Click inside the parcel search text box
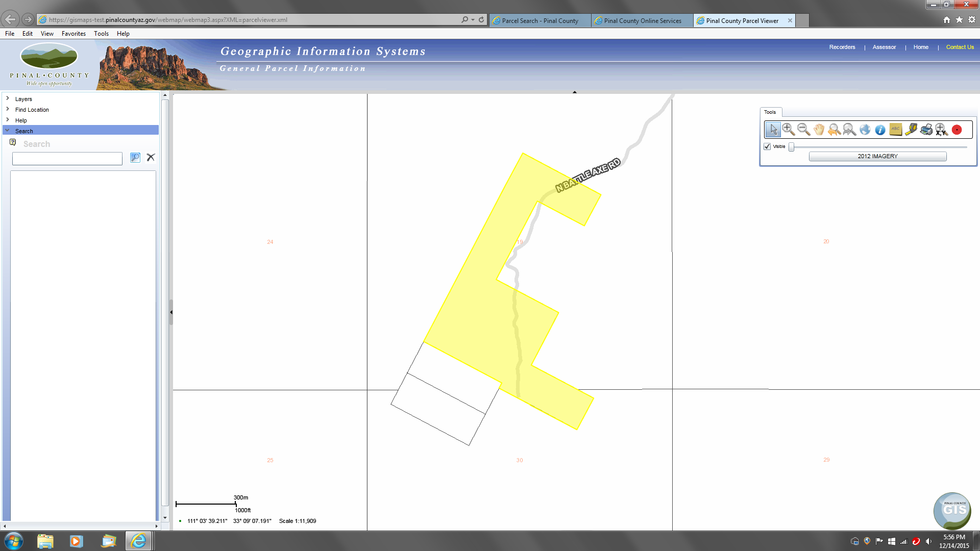 pos(67,159)
